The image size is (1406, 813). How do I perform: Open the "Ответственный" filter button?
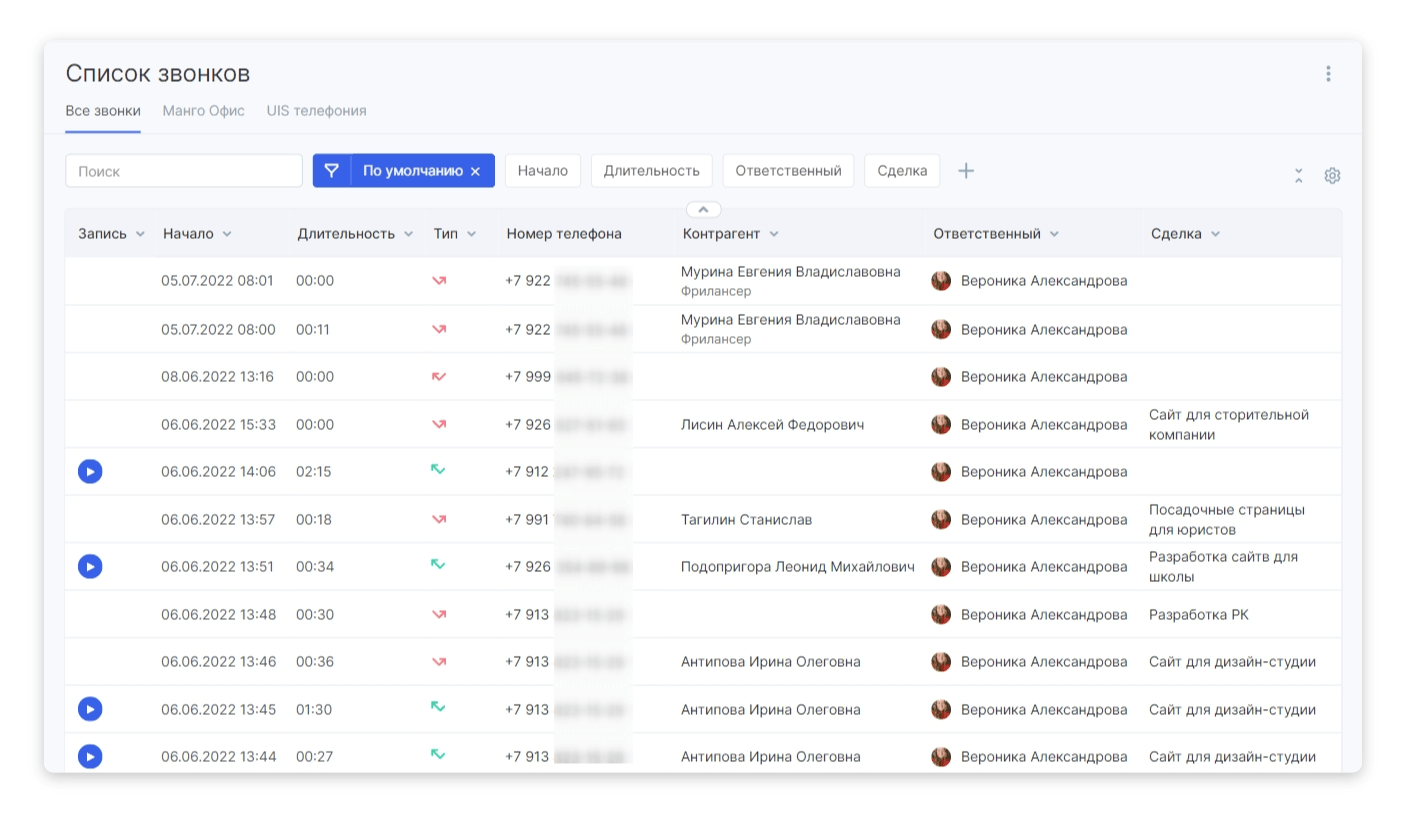788,170
